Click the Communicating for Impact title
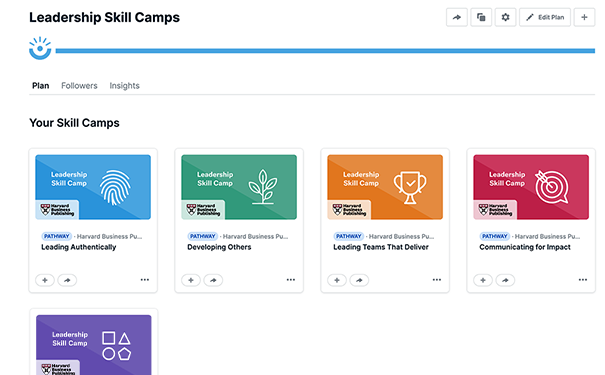This screenshot has width=605, height=375. [525, 247]
